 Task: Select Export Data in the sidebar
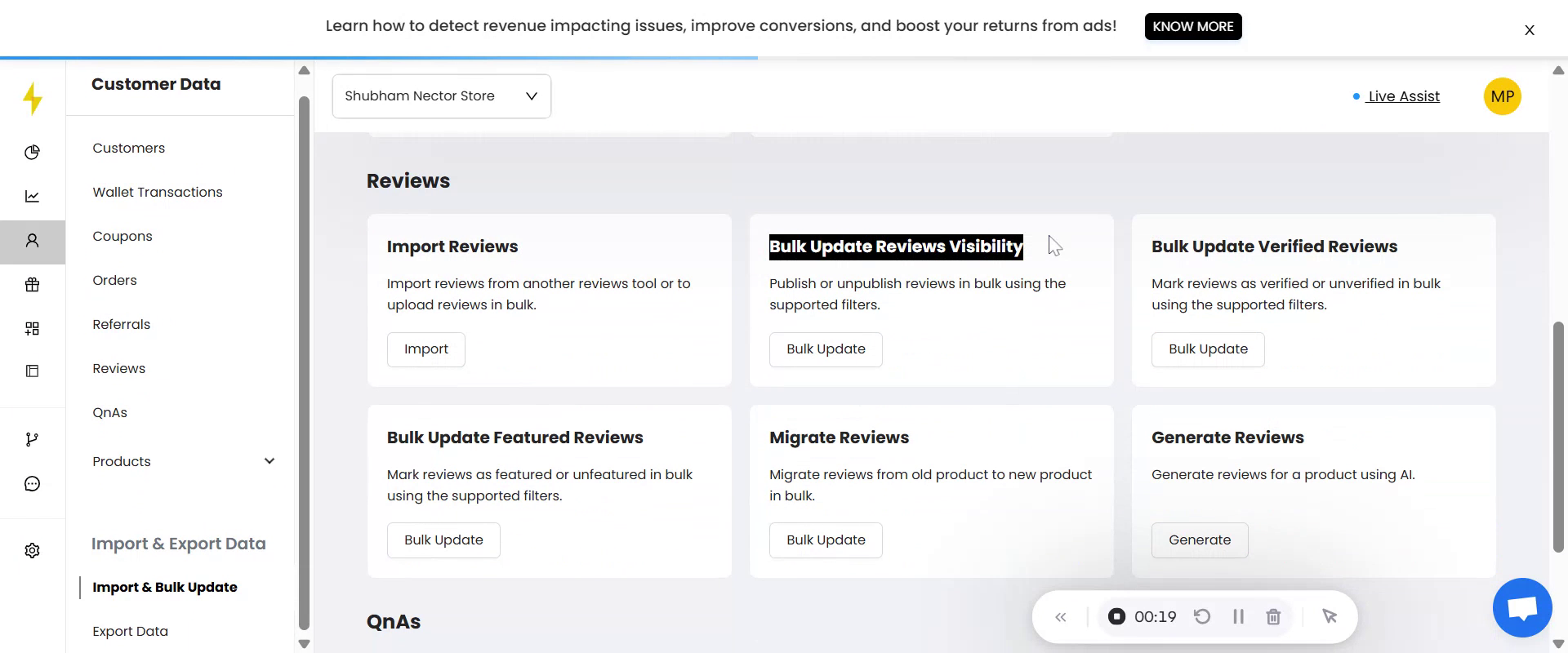tap(130, 632)
